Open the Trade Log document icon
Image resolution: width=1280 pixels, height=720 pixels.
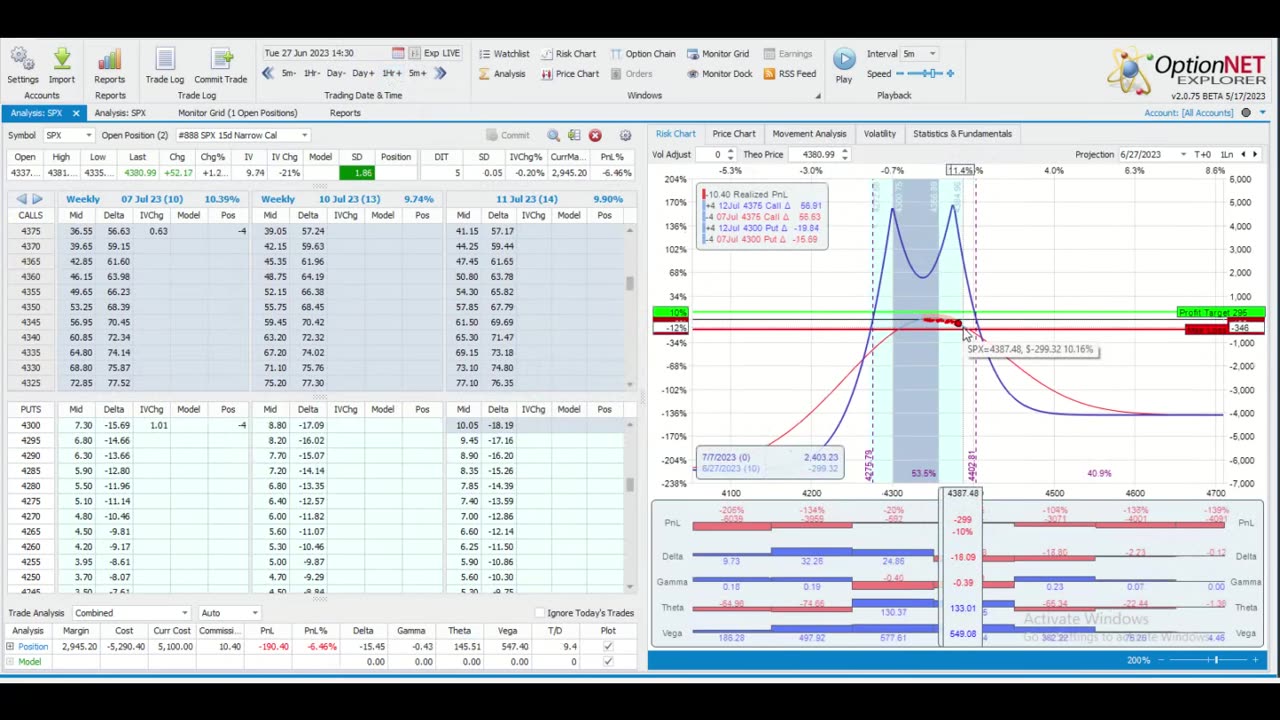click(x=165, y=60)
